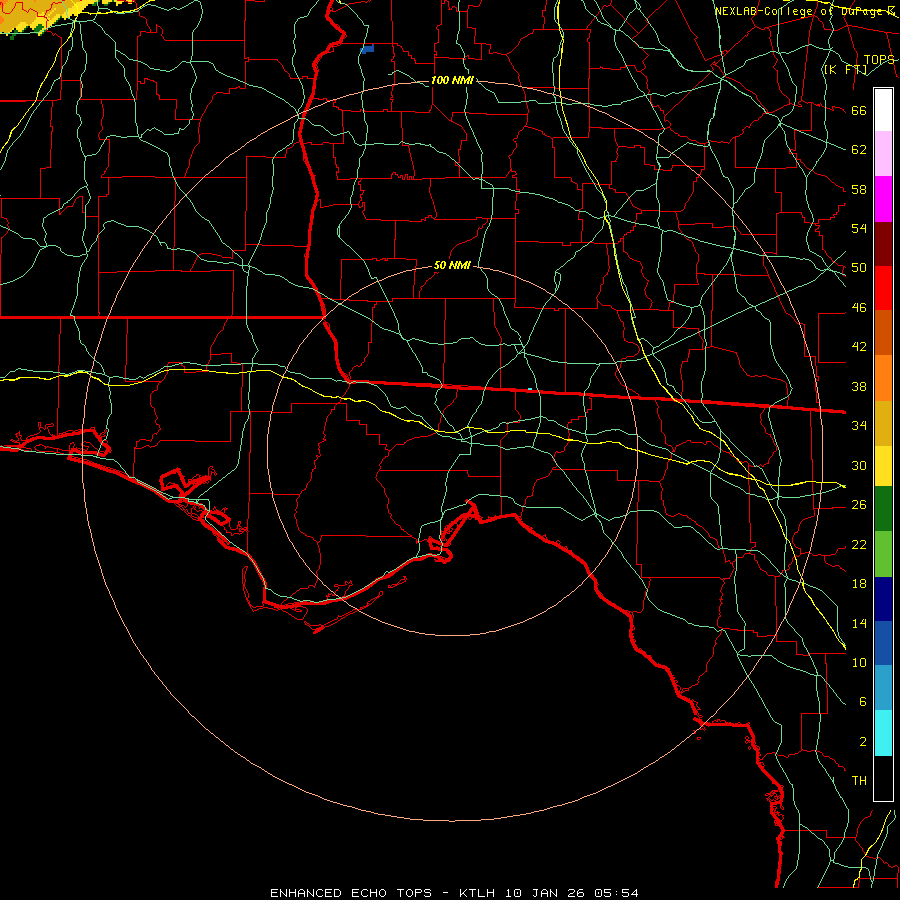Click the small blue echo near the top
This screenshot has width=900, height=900.
(x=367, y=49)
